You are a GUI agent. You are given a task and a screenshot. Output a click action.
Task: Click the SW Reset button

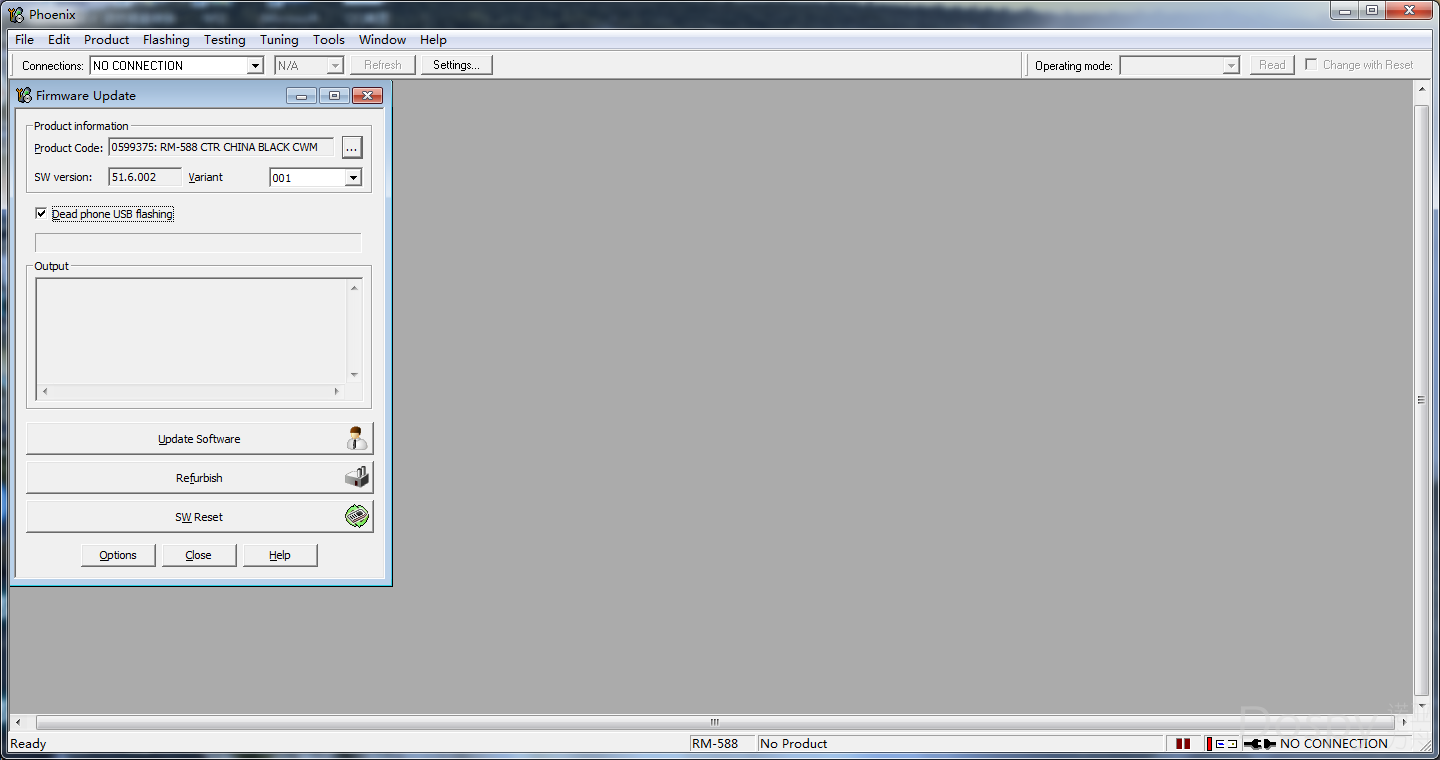pos(199,516)
